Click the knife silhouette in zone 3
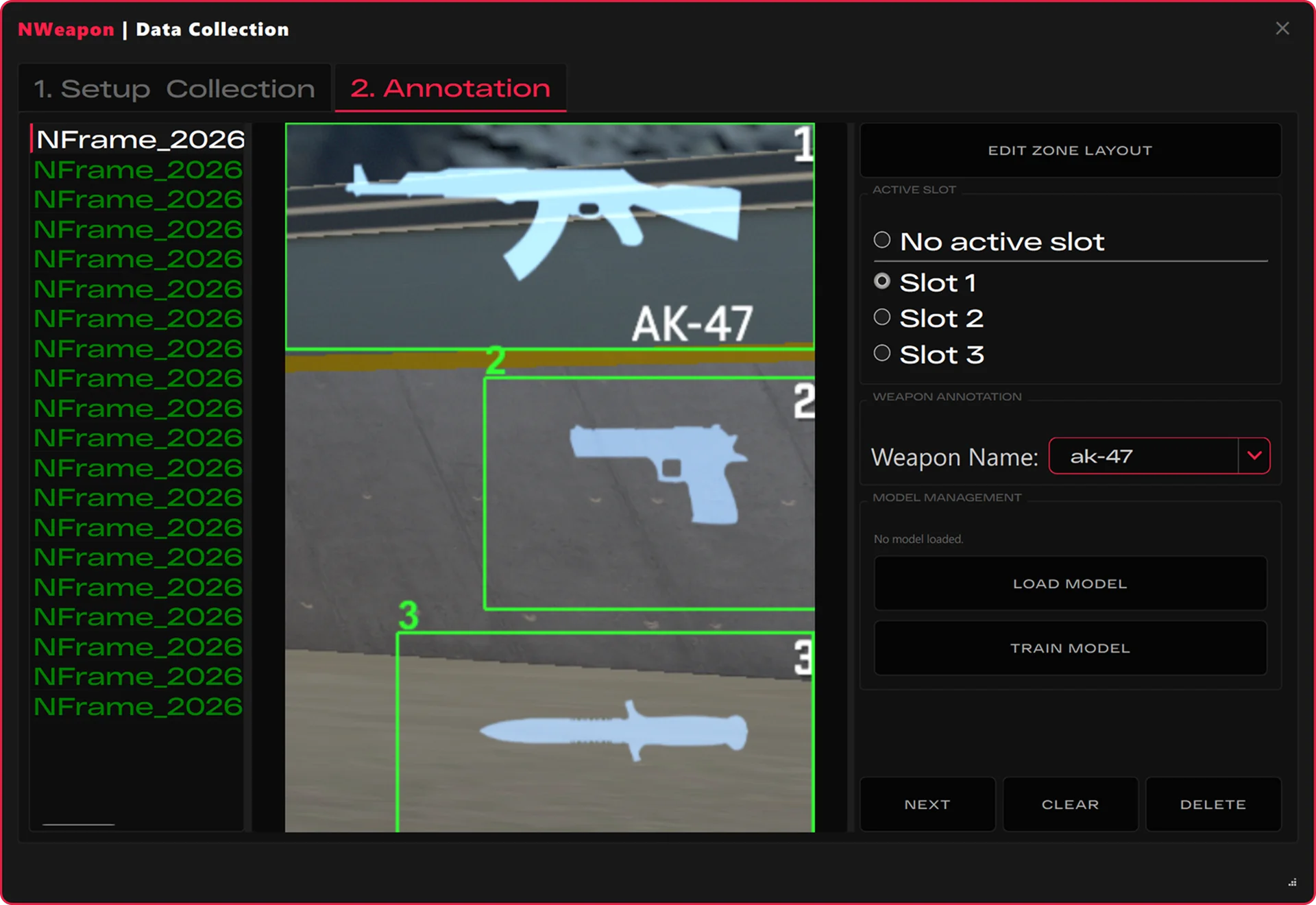 (613, 732)
